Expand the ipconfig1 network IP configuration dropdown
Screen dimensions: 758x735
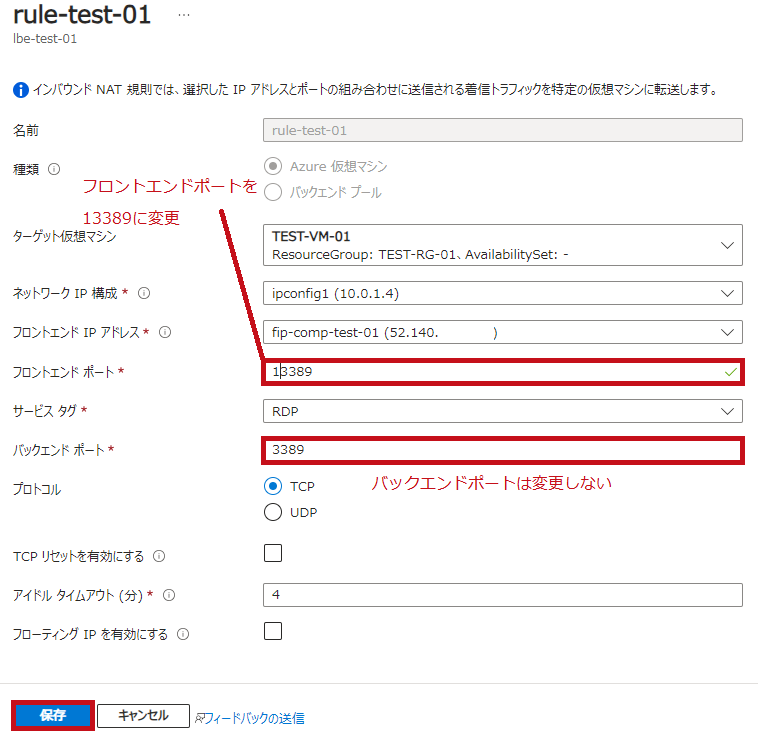point(503,293)
